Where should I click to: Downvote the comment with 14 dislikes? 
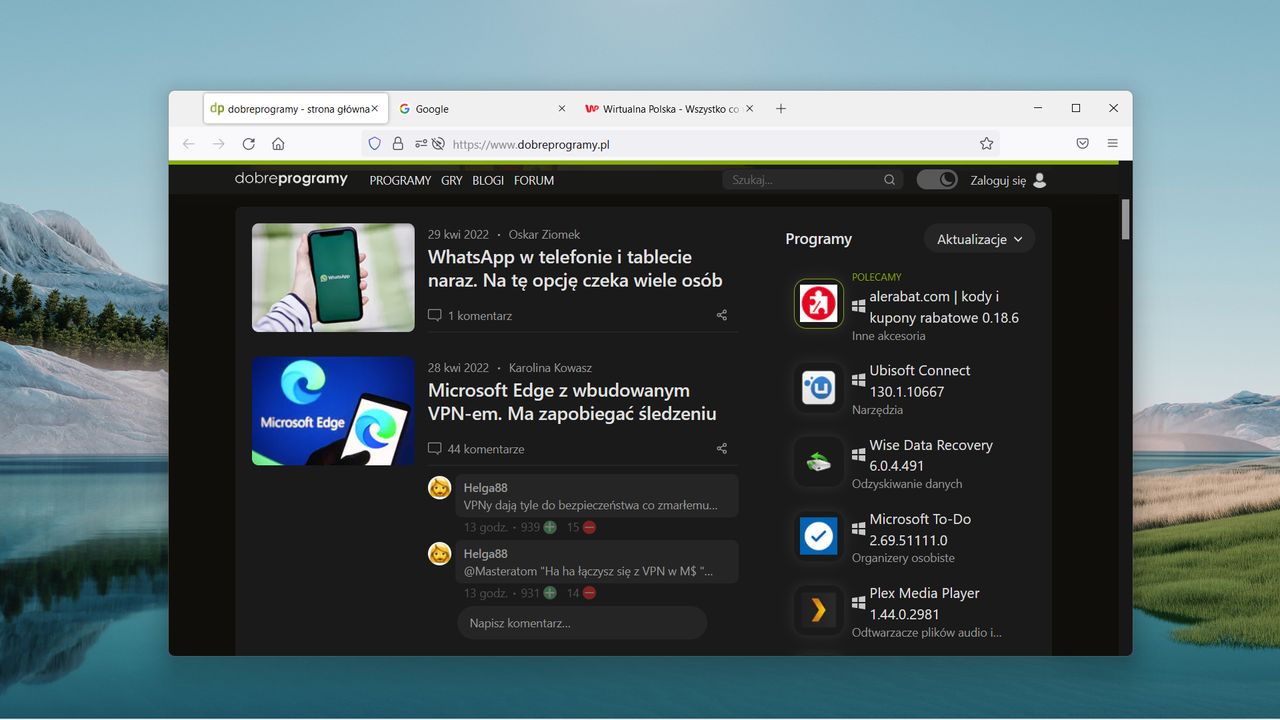tap(590, 593)
